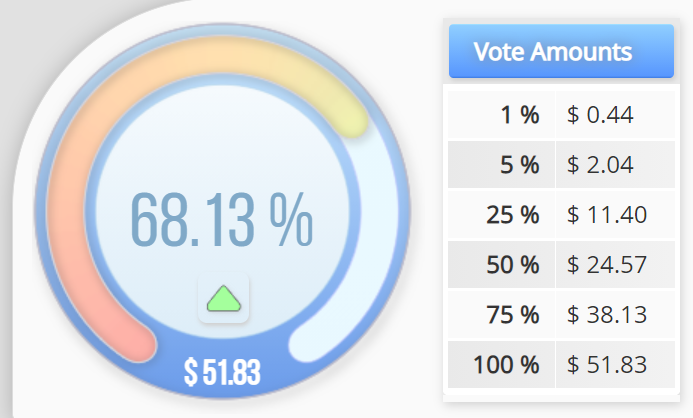This screenshot has height=418, width=693.
Task: Click the $ 24.57 vote amount
Action: coord(606,264)
